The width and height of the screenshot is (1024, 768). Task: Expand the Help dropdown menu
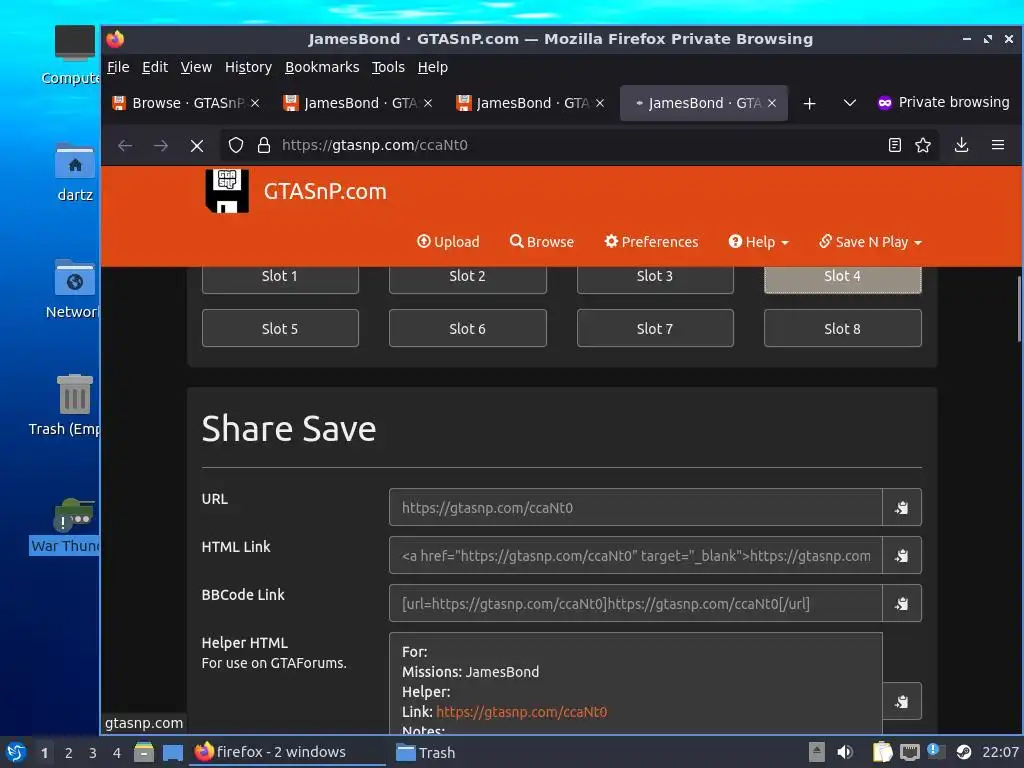[x=759, y=242]
